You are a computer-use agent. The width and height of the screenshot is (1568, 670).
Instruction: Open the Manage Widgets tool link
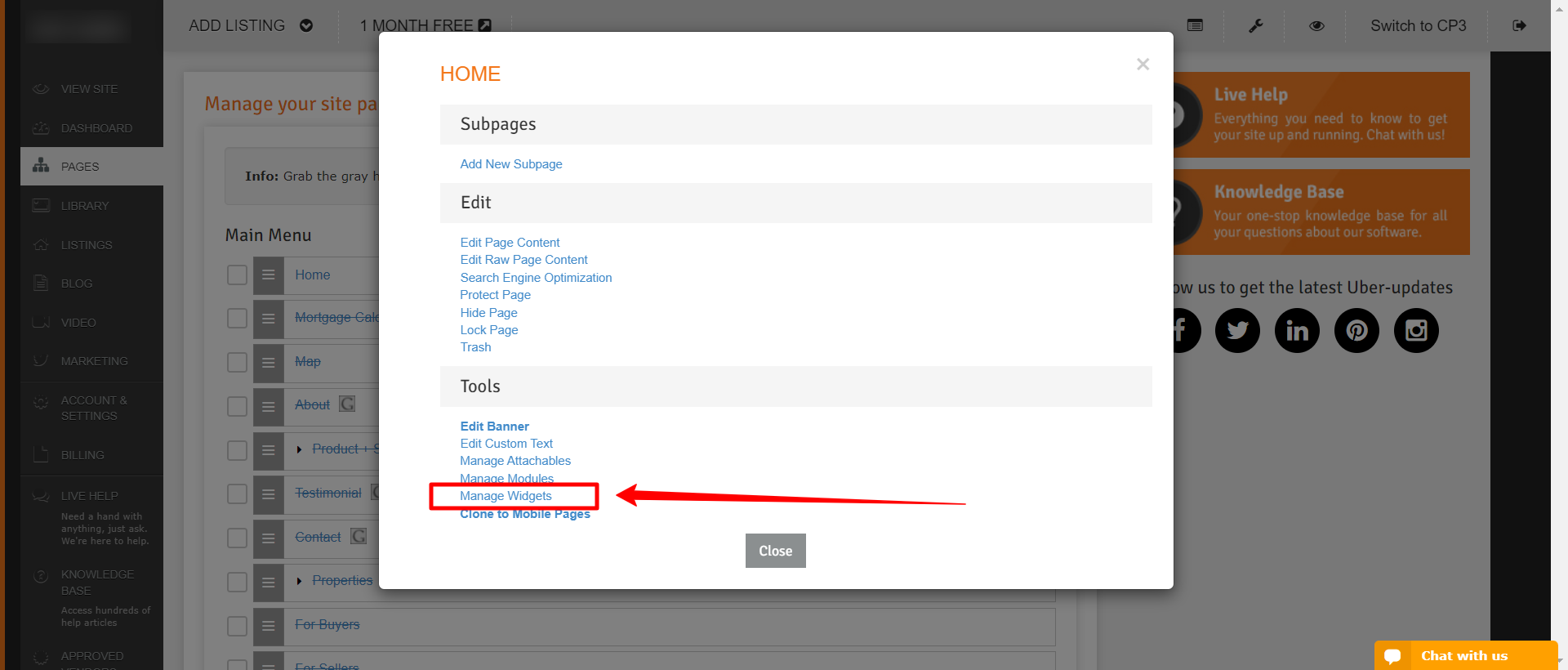coord(506,496)
